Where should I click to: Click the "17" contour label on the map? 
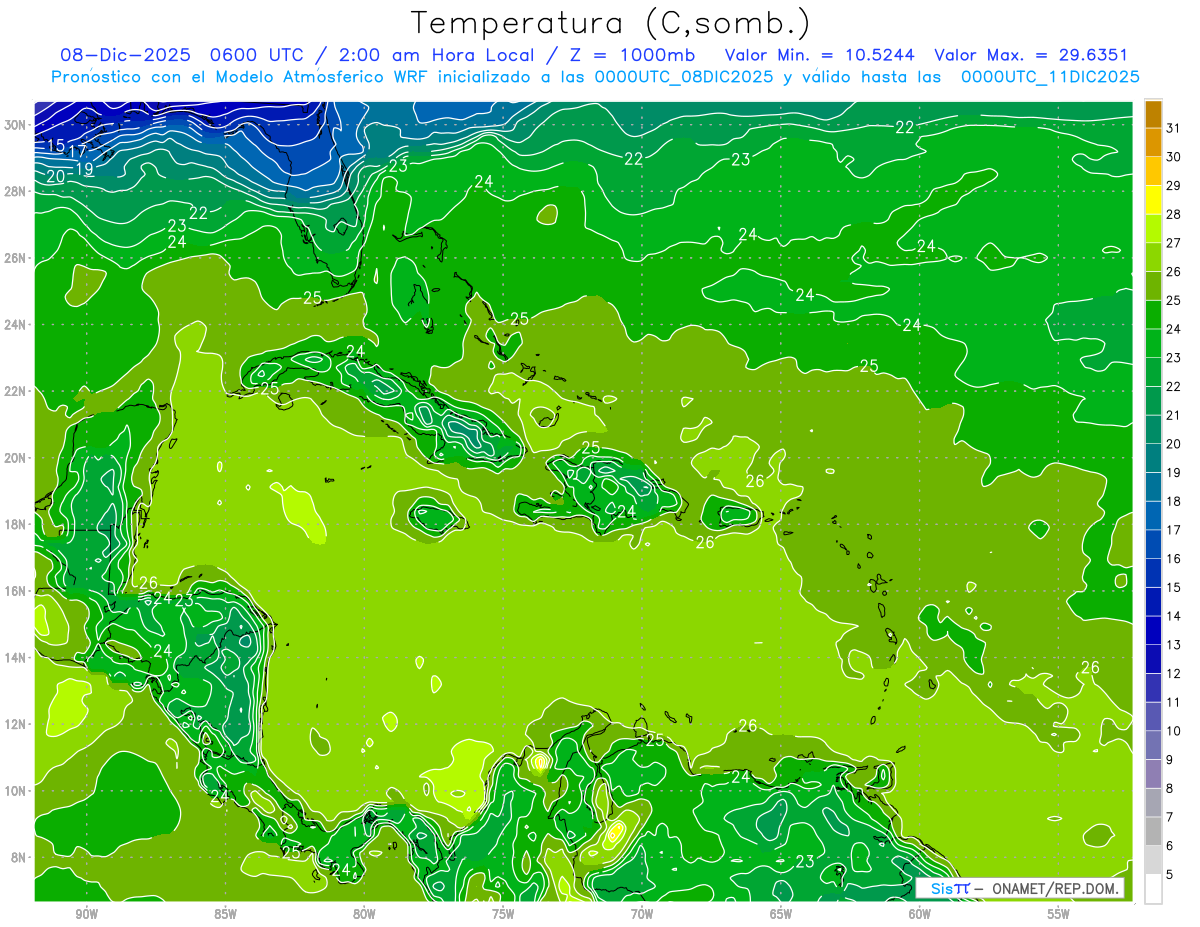coord(78,151)
